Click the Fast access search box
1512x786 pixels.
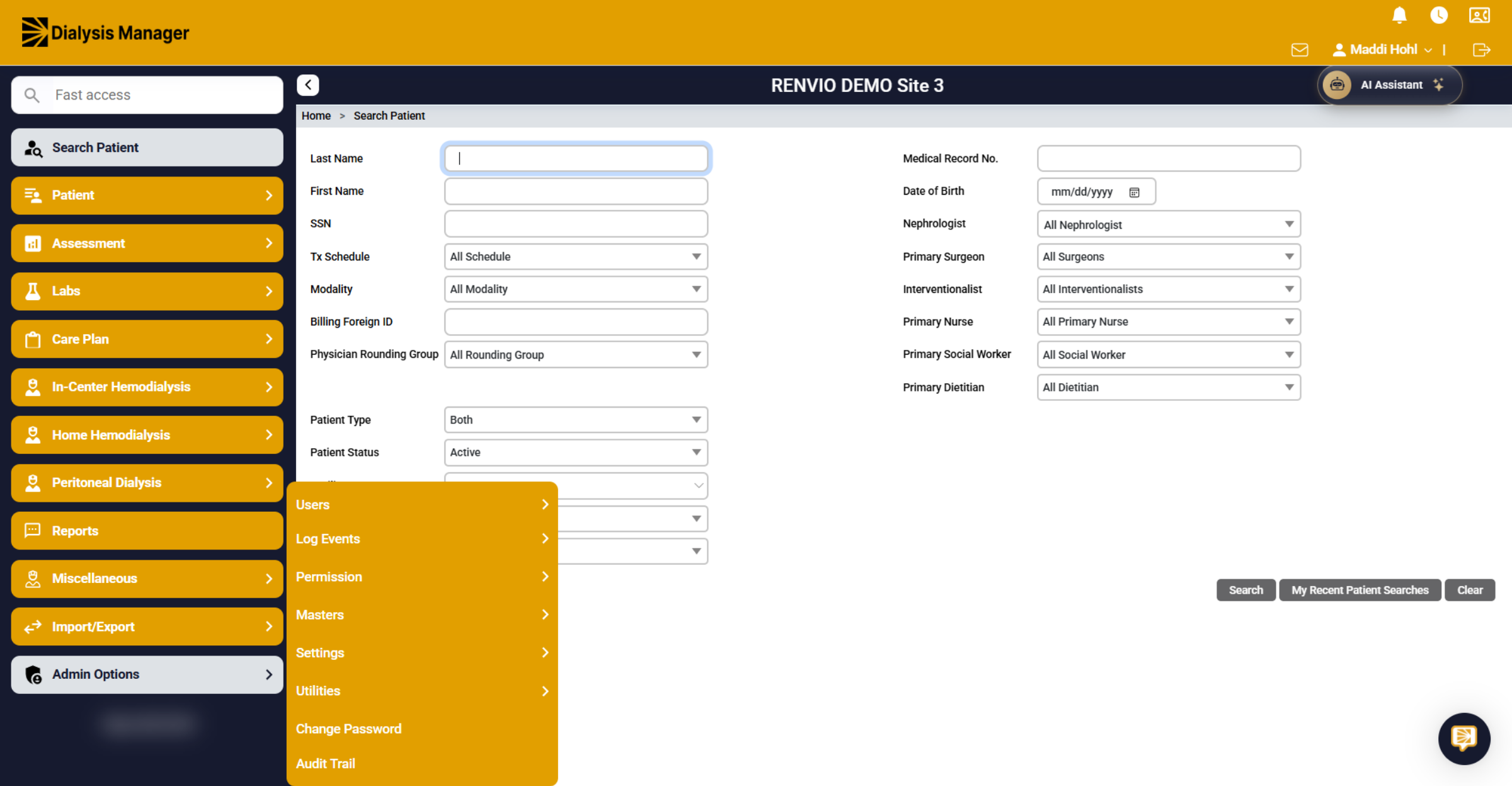147,95
